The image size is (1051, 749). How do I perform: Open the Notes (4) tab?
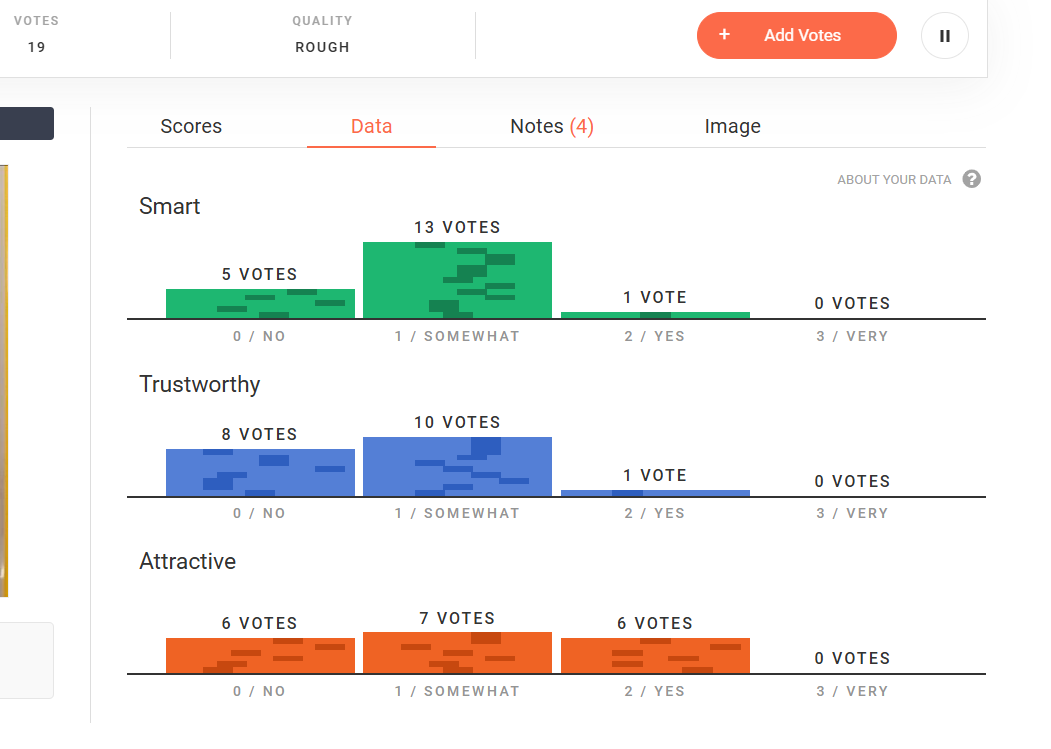tap(552, 126)
